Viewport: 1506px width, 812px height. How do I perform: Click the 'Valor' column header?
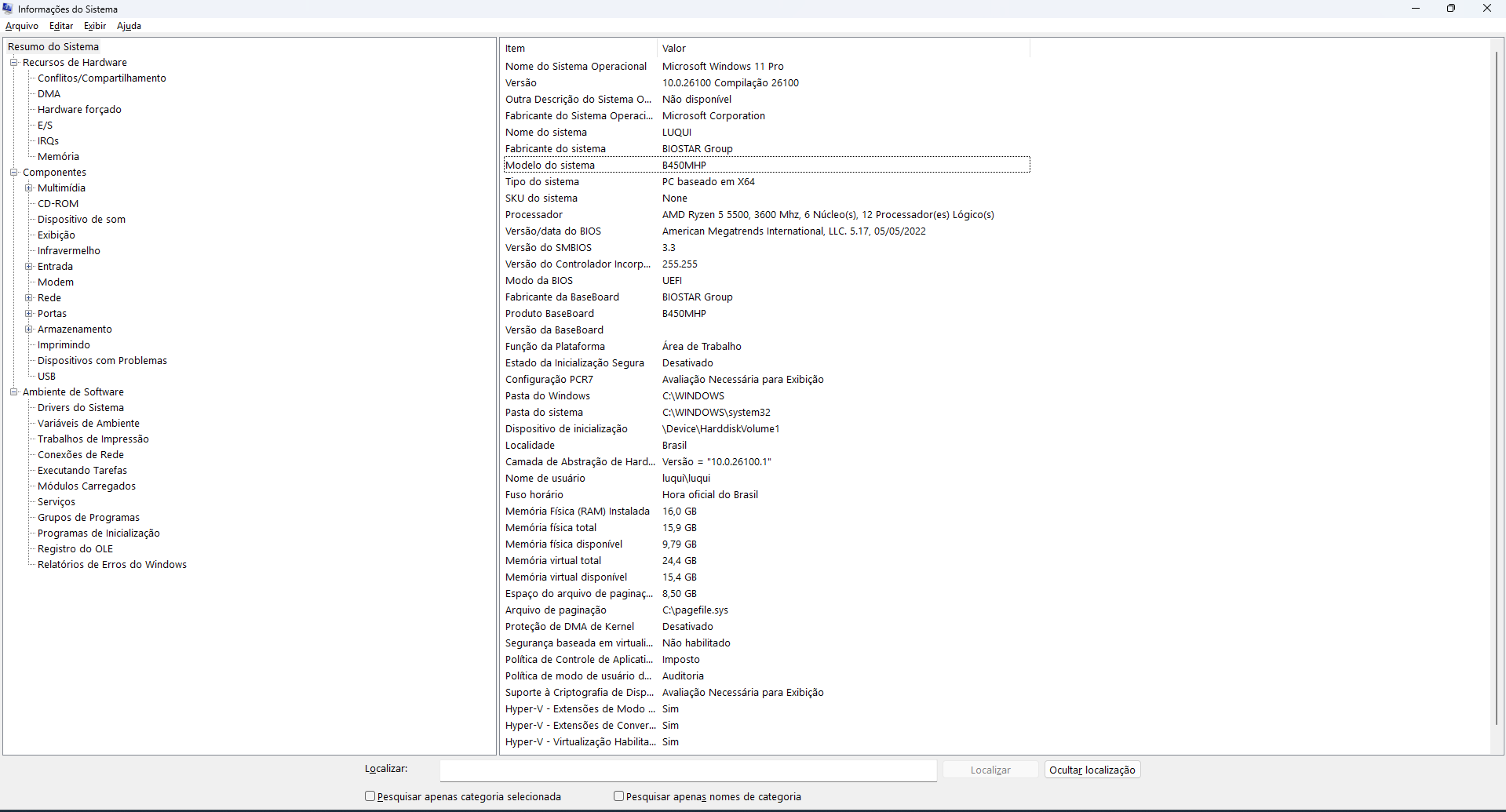click(x=844, y=49)
